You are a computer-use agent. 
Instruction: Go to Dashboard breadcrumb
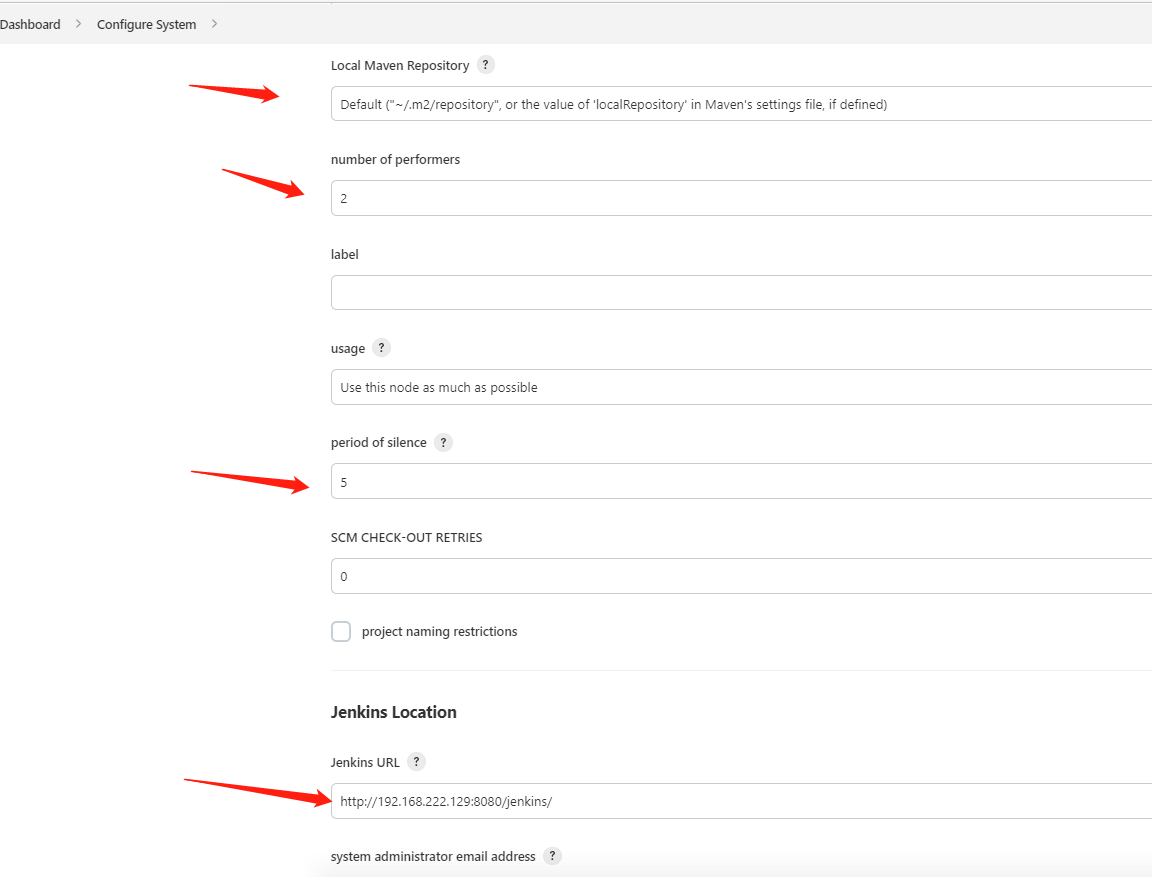coord(30,24)
